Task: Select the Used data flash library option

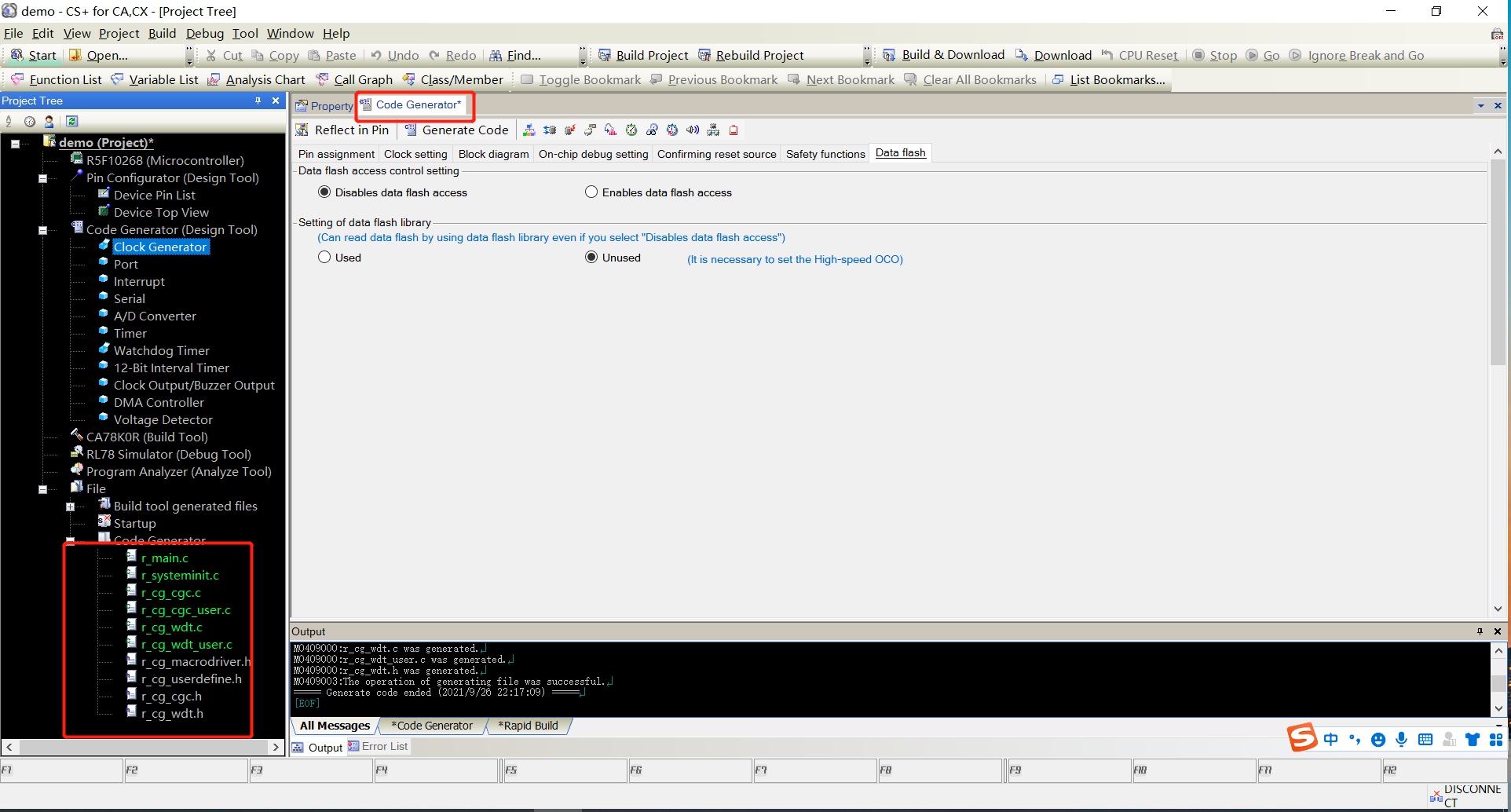Action: coord(324,258)
